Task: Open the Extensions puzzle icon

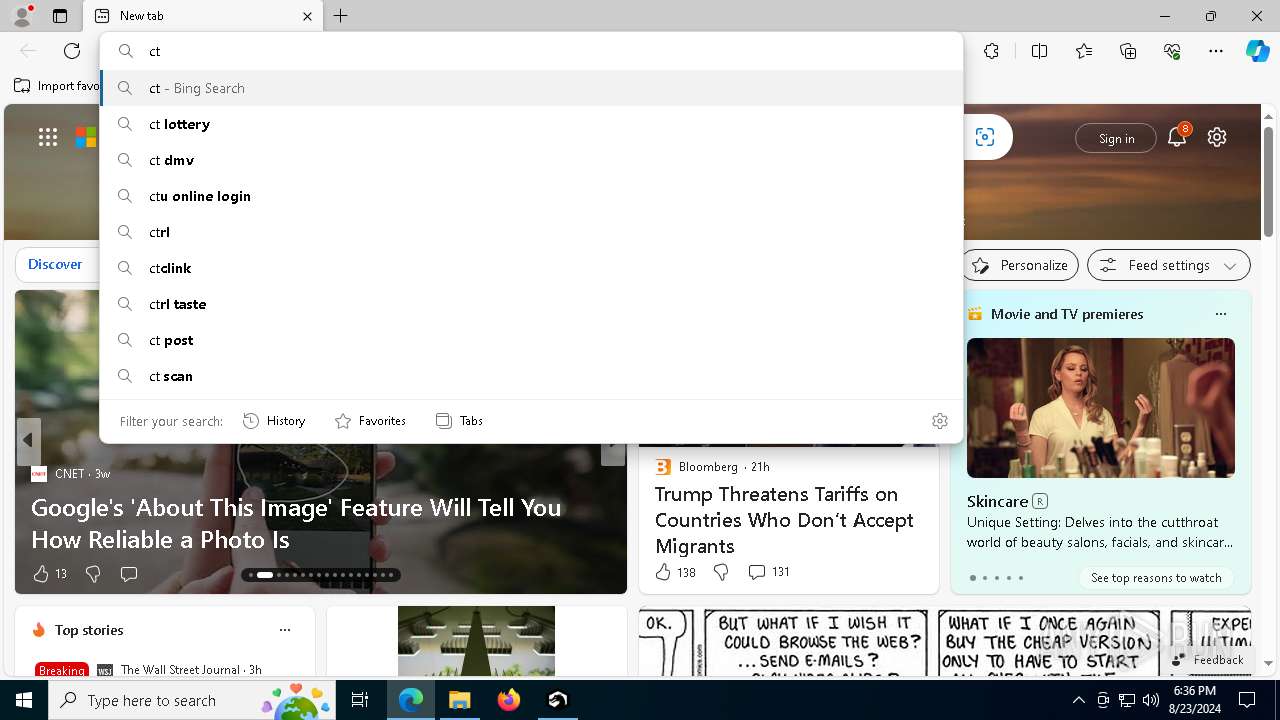Action: 991,51
